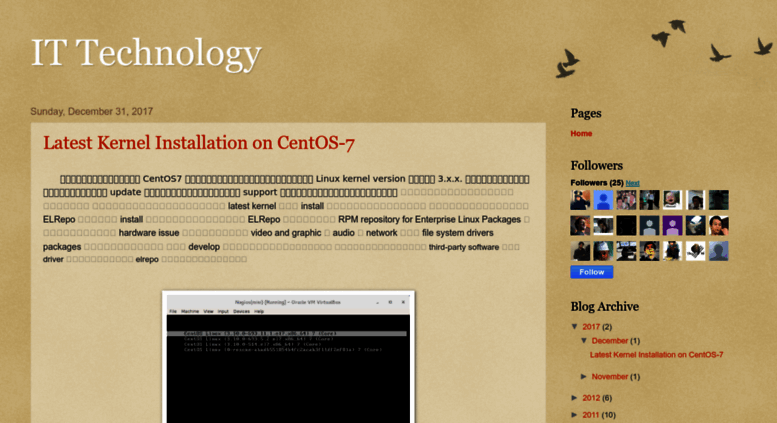Click the blue Follow button
Viewport: 777px width, 423px height.
(592, 272)
